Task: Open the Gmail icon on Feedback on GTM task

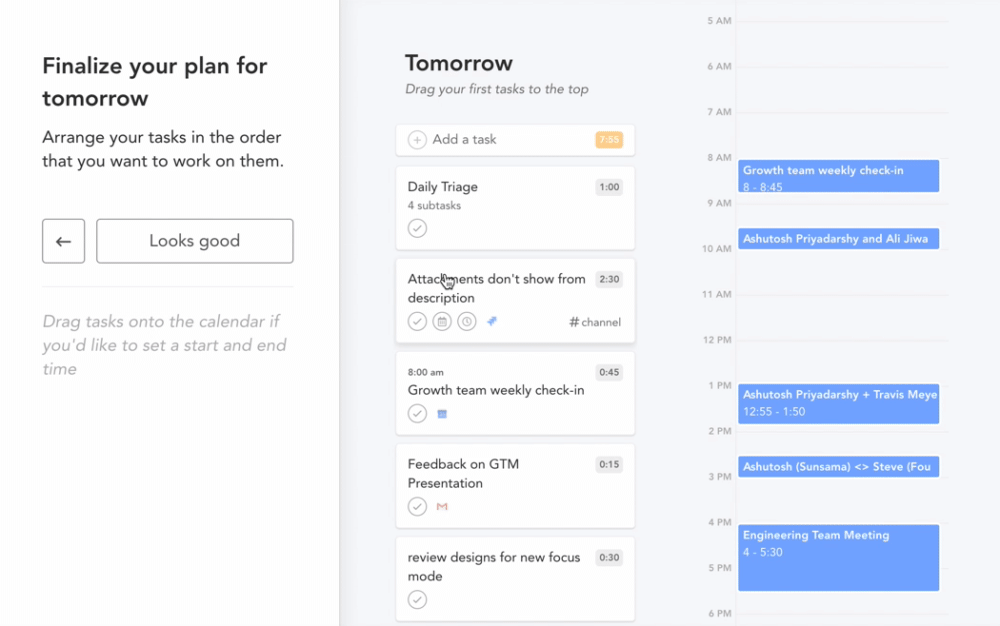Action: (441, 506)
